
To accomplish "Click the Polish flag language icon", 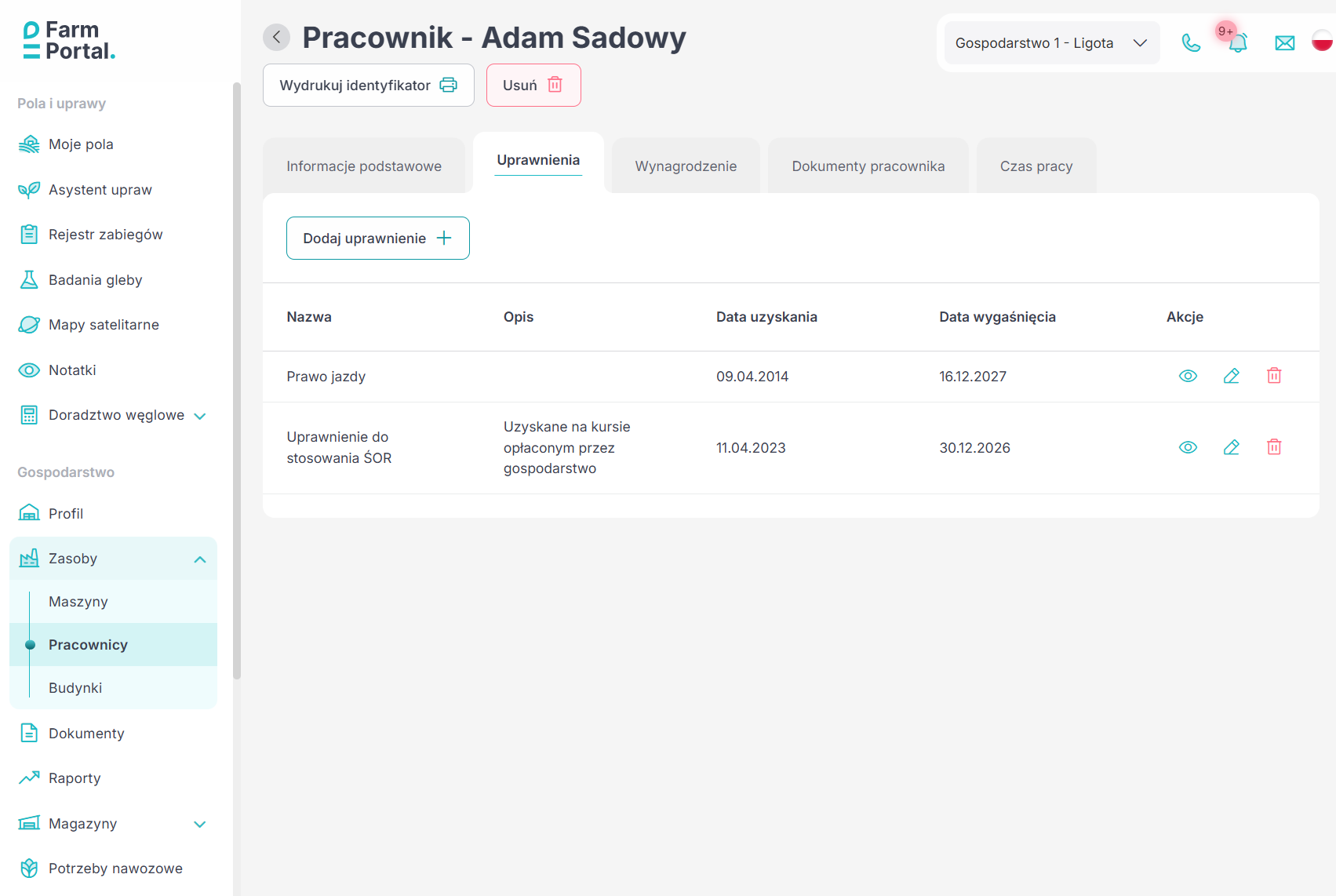I will point(1322,41).
